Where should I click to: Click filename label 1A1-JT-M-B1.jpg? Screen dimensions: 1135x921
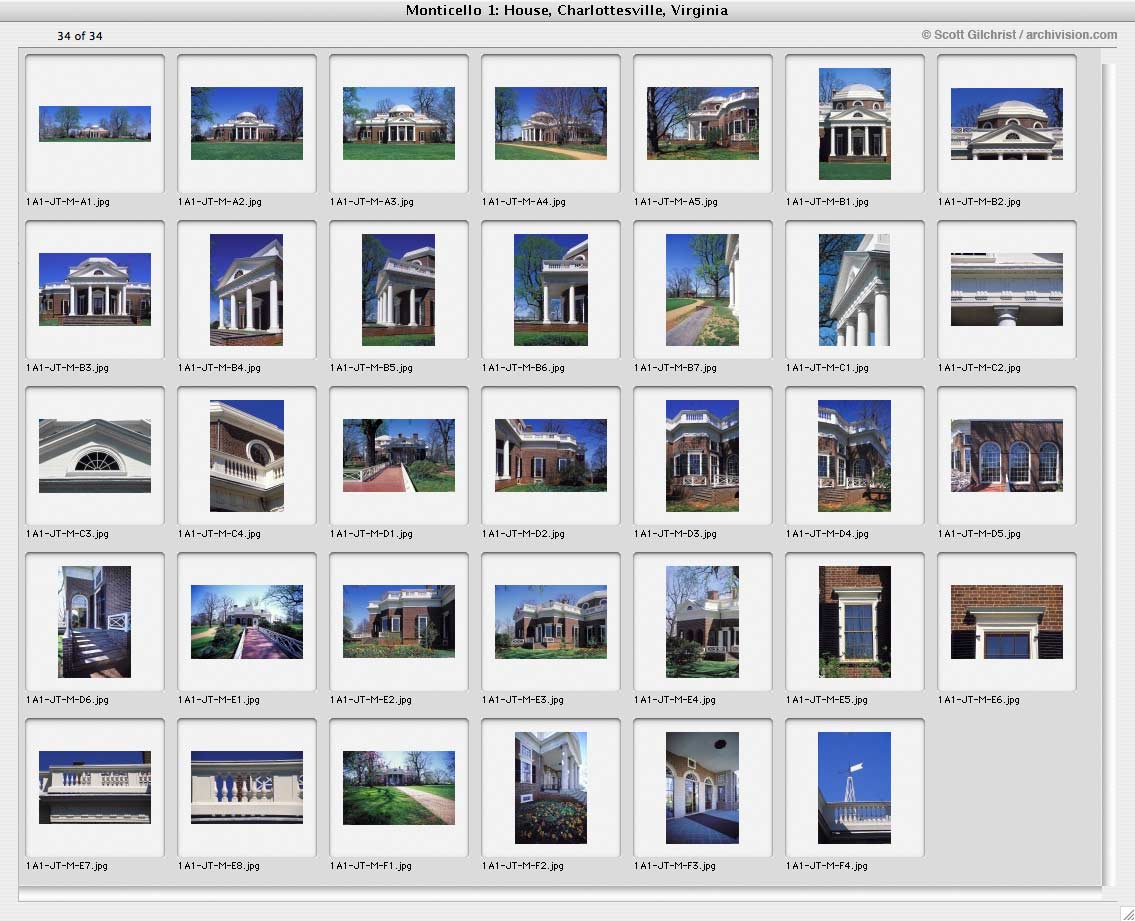pyautogui.click(x=827, y=202)
